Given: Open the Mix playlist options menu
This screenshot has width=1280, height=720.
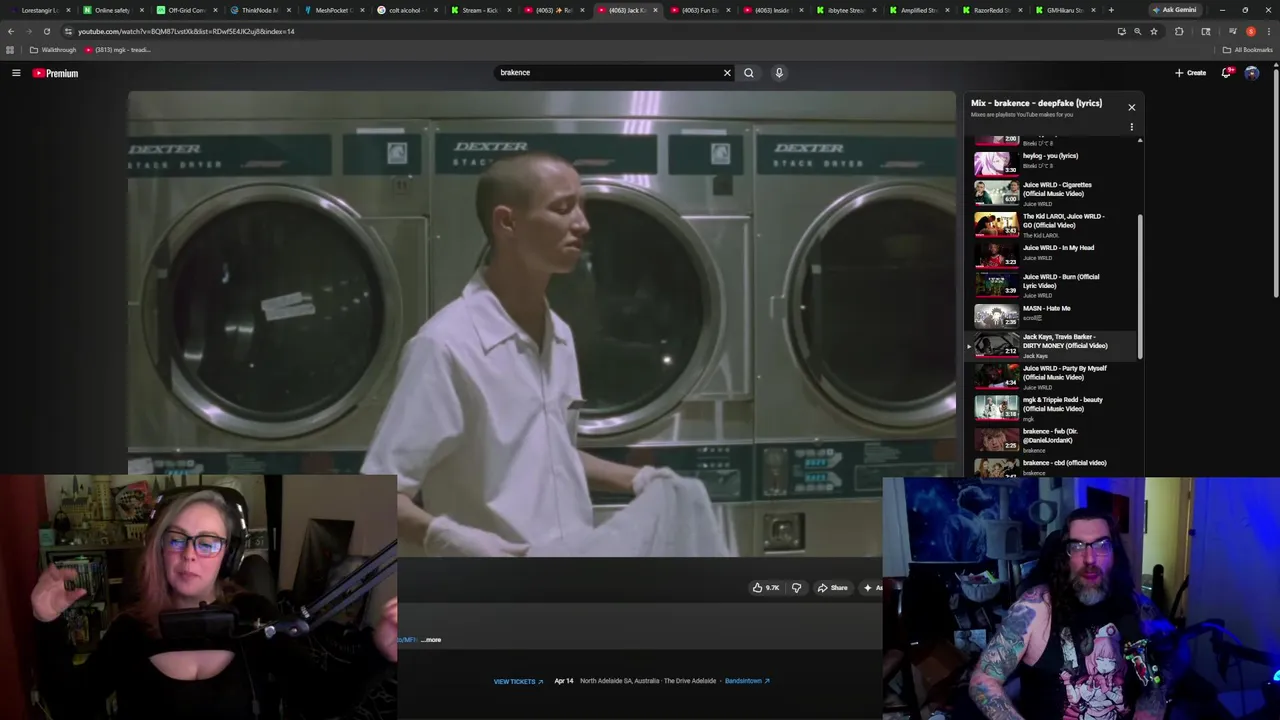Looking at the screenshot, I should click(1132, 127).
